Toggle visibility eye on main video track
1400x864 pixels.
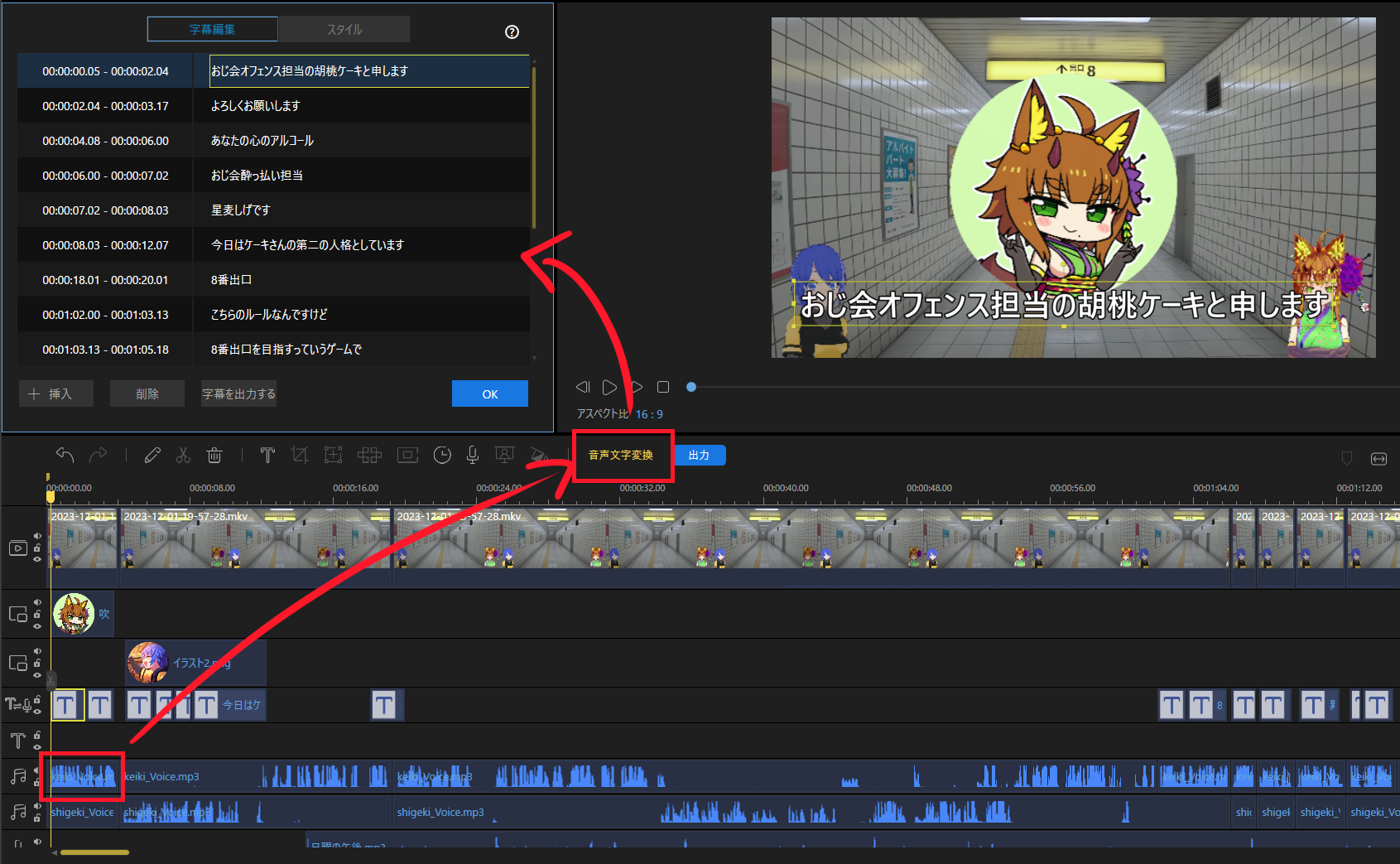pyautogui.click(x=37, y=559)
